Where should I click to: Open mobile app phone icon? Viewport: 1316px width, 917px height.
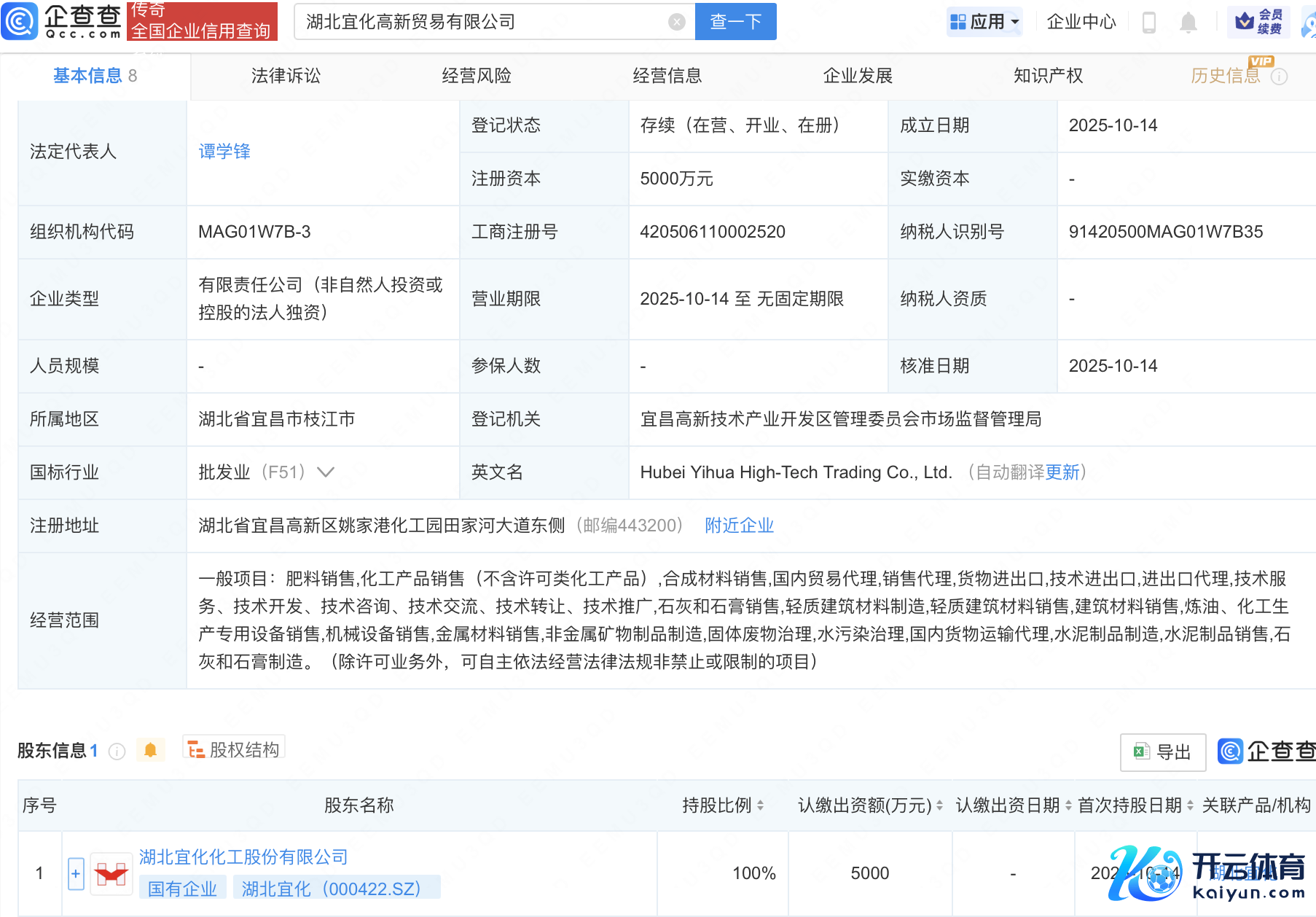[1148, 23]
